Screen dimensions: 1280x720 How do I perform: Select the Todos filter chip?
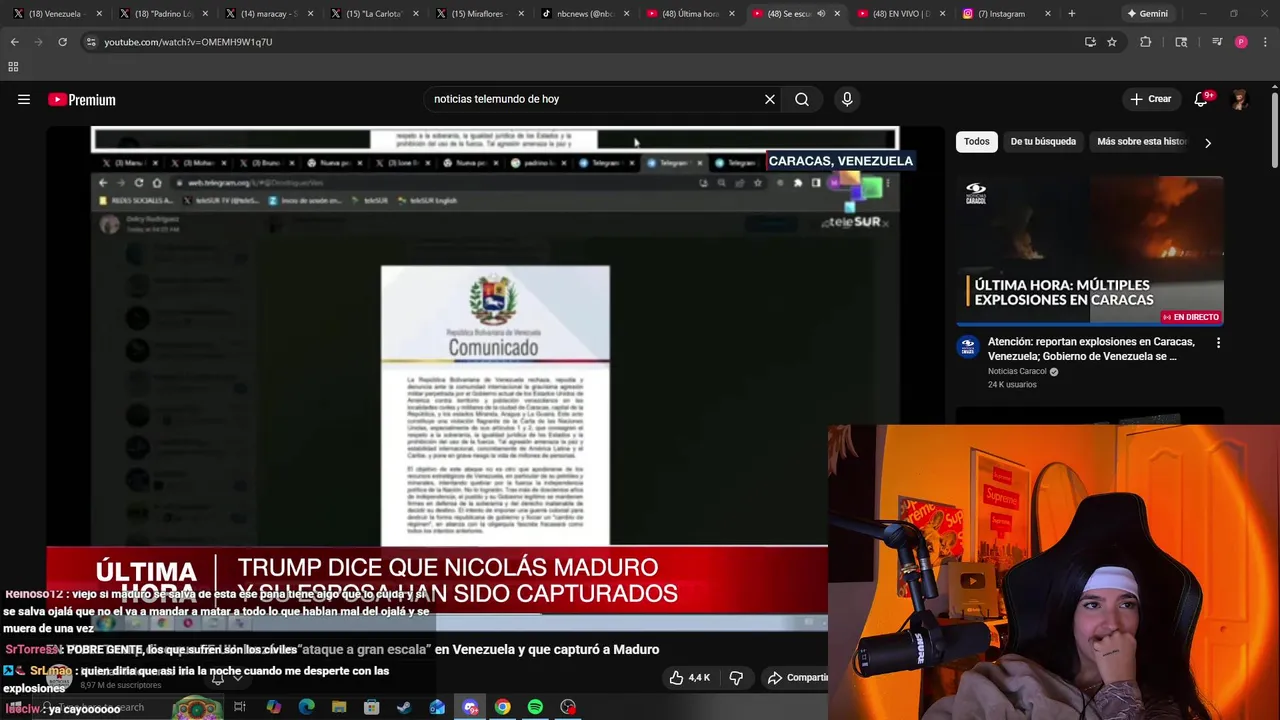(x=977, y=141)
